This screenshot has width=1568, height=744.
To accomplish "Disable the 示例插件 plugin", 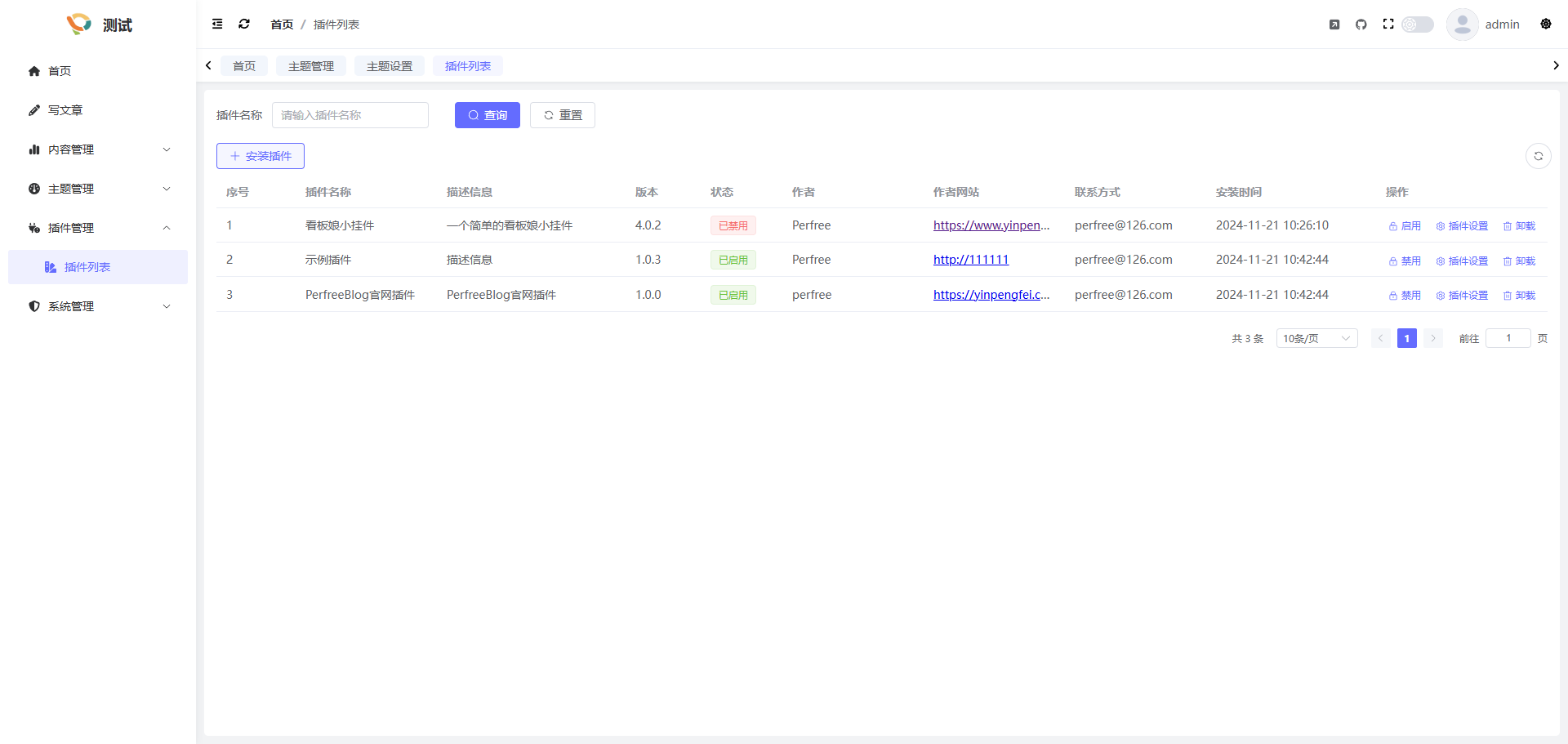I will (x=1405, y=261).
